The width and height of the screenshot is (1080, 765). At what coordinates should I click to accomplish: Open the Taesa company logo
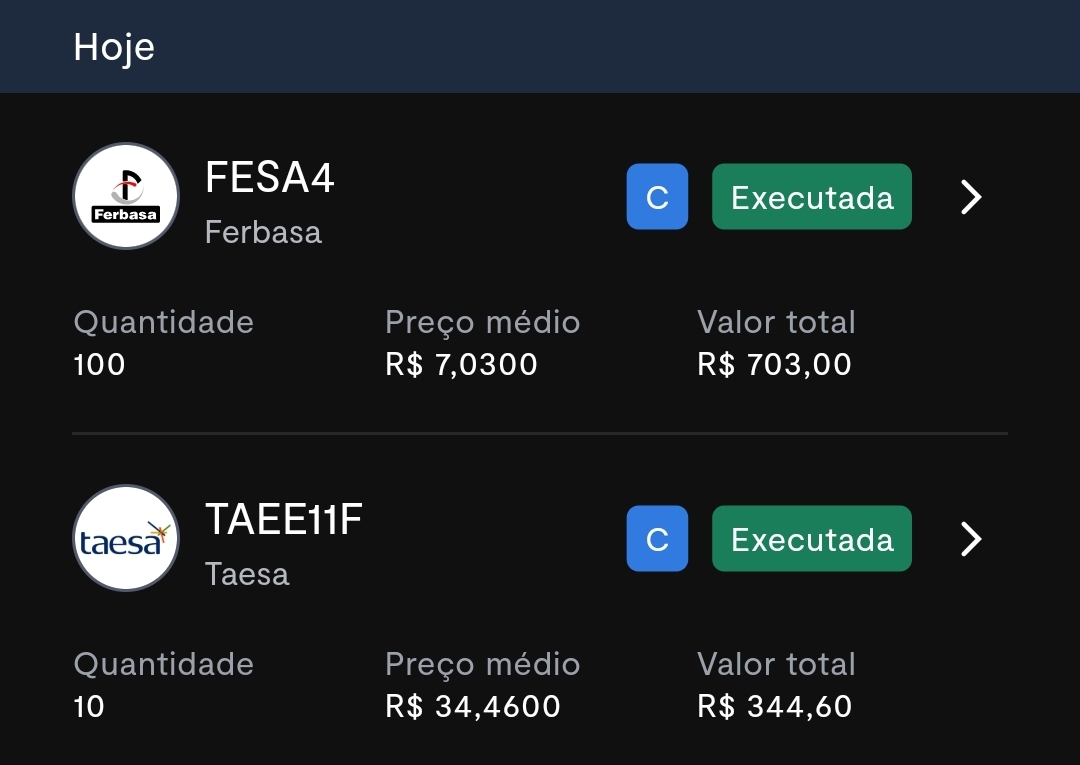point(126,538)
